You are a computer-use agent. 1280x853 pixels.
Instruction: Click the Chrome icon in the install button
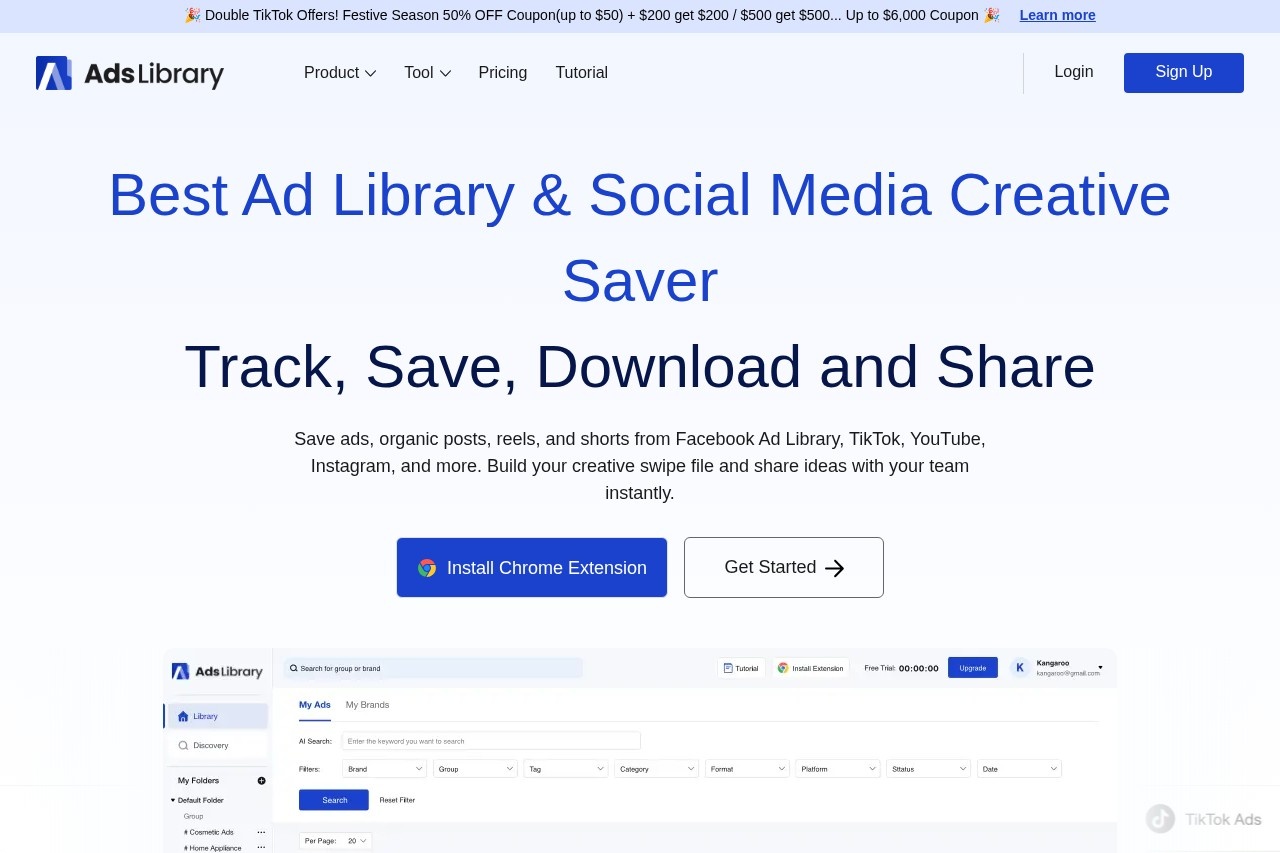pyautogui.click(x=427, y=568)
